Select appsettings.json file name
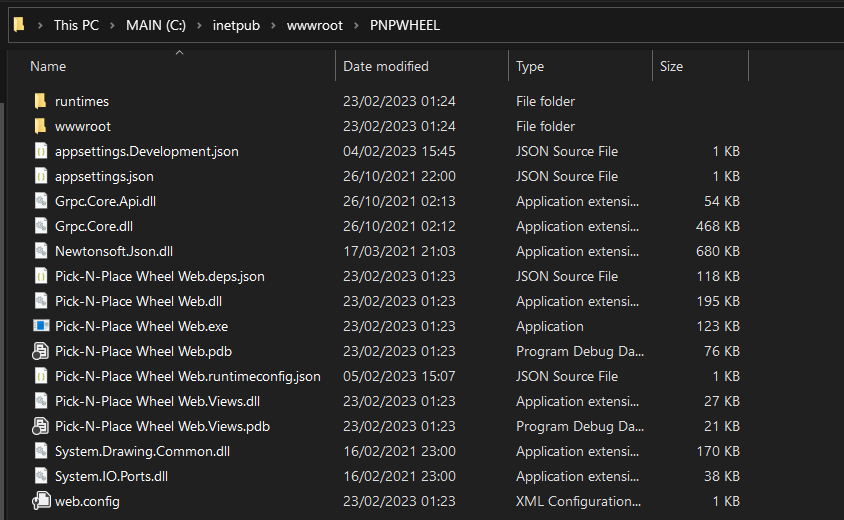 pyautogui.click(x=104, y=177)
